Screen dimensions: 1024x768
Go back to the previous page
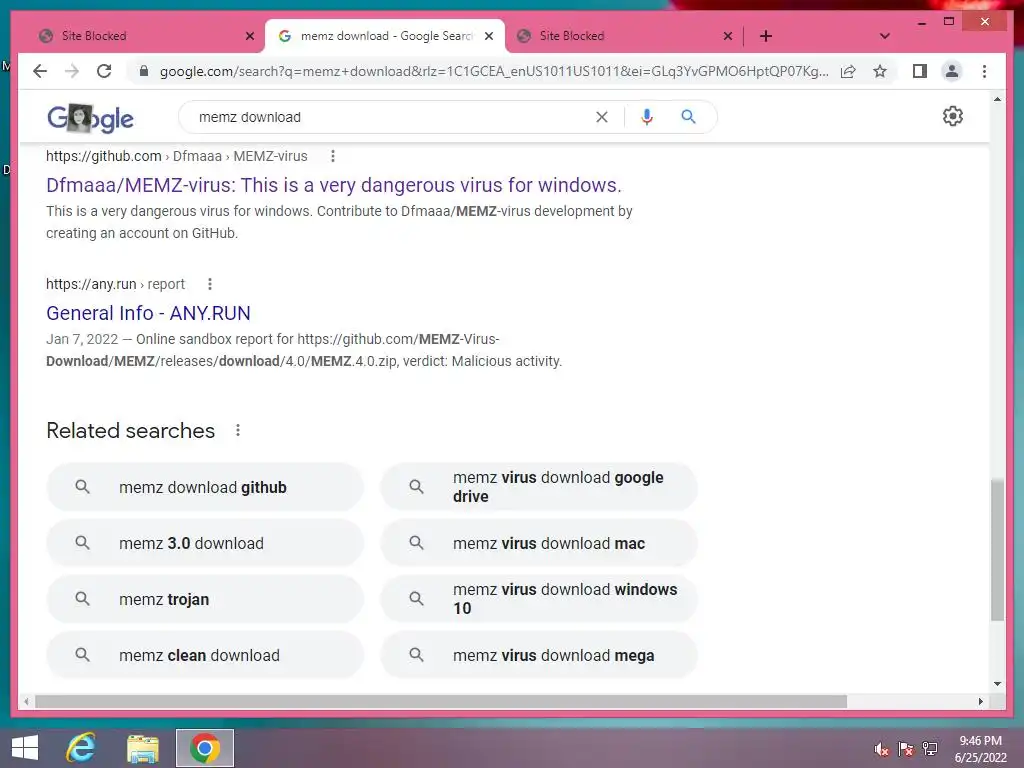click(40, 71)
